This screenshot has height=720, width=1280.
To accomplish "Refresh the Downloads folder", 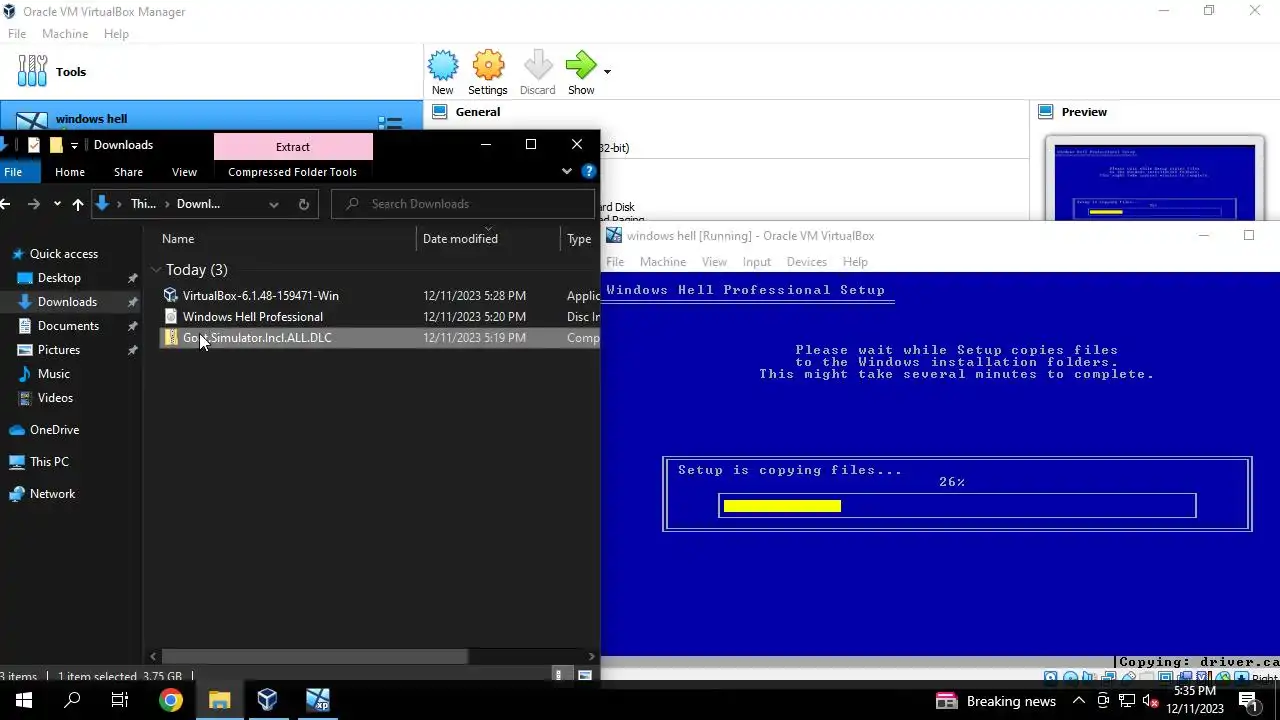I will coord(304,204).
